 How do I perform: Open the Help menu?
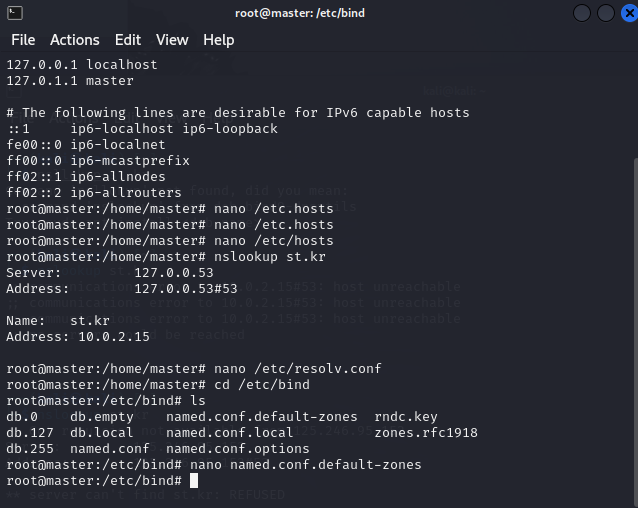pyautogui.click(x=219, y=40)
